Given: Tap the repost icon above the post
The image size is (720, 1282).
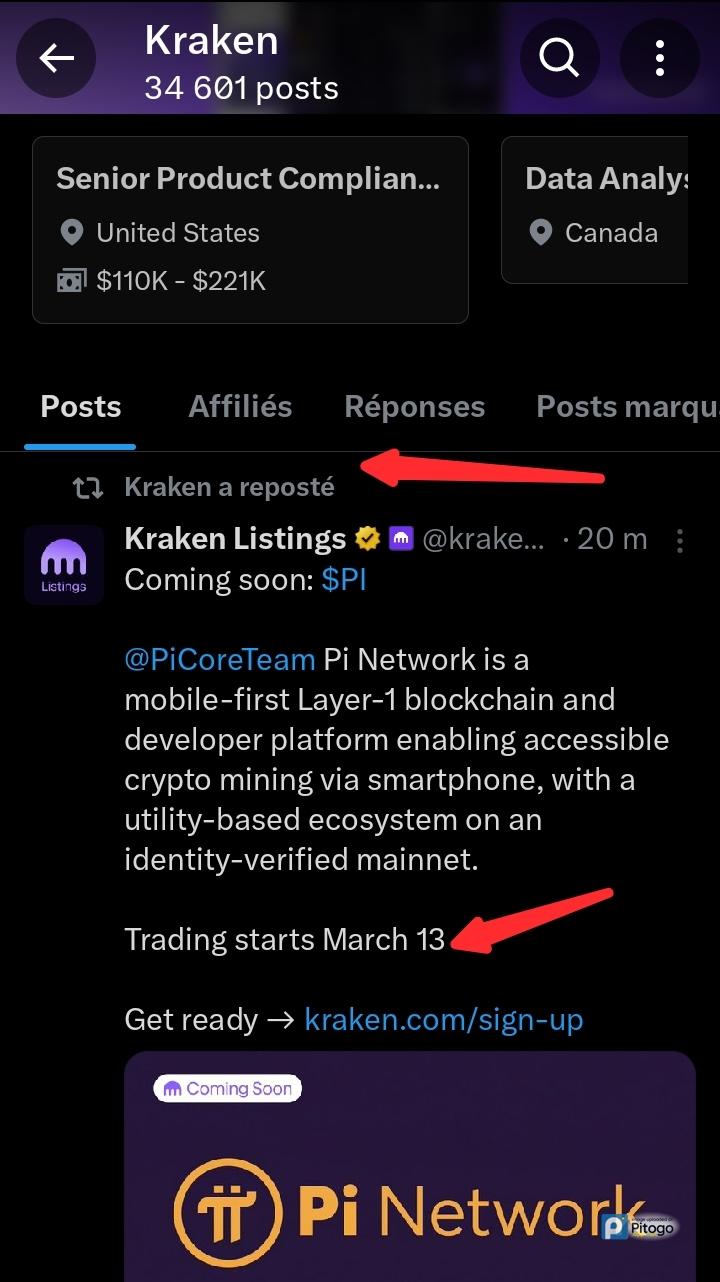Looking at the screenshot, I should (88, 488).
